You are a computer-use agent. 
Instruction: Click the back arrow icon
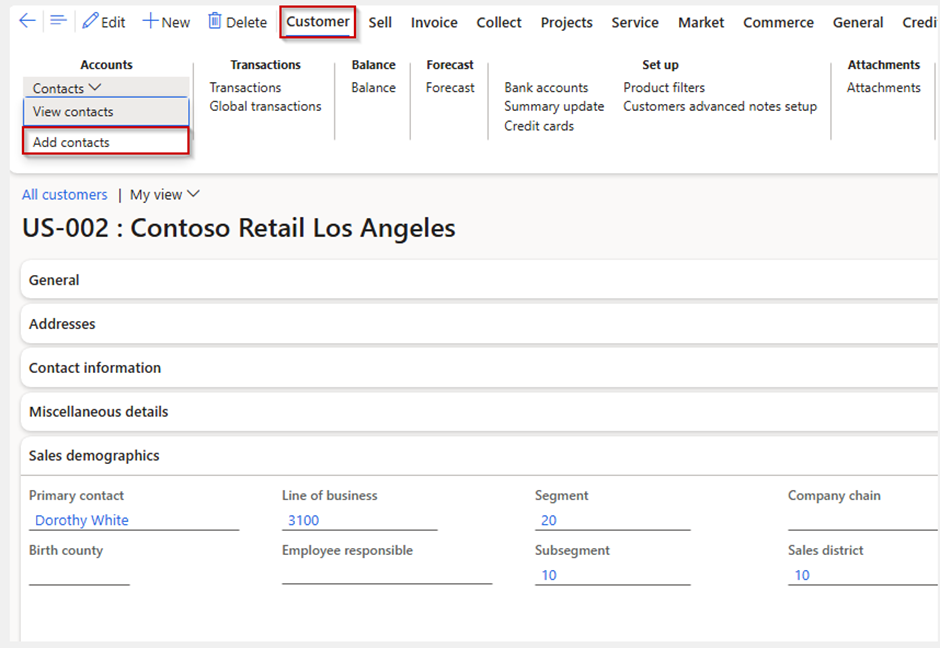tap(28, 22)
